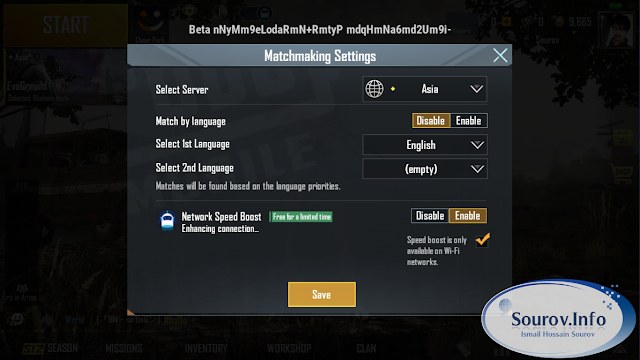Viewport: 640px width, 360px height.
Task: Expand the Asia server dropdown
Action: (x=424, y=89)
